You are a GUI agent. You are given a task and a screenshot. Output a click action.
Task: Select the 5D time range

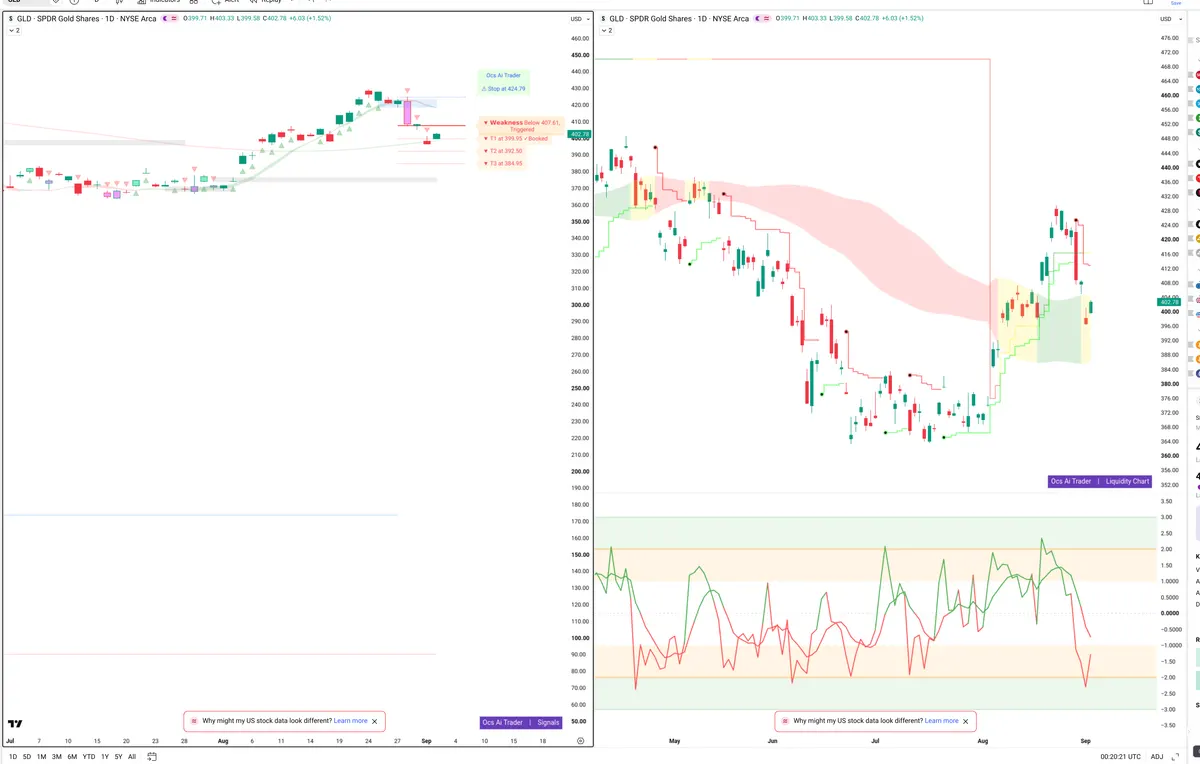[x=27, y=757]
